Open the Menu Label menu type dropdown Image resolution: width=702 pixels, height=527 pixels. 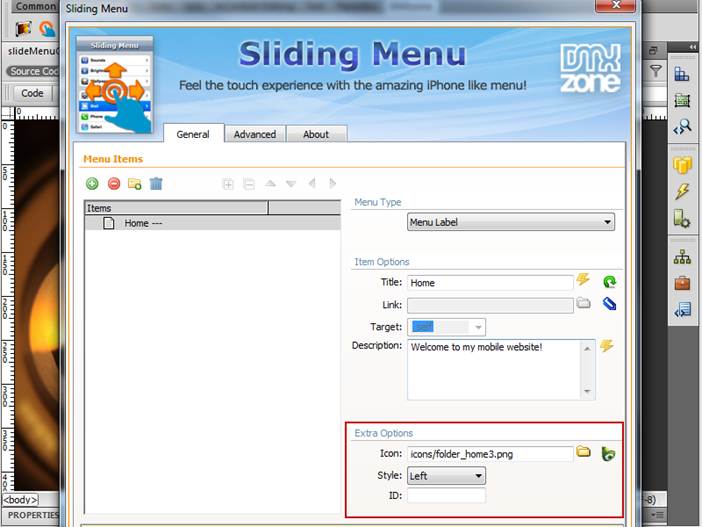coord(511,222)
